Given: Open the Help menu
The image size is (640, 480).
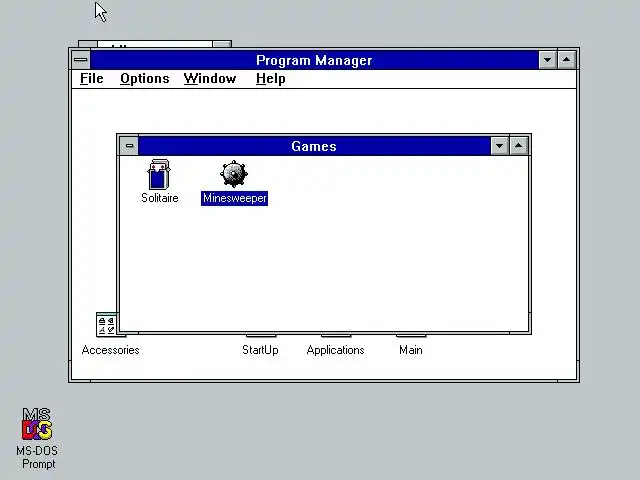Looking at the screenshot, I should pos(271,78).
